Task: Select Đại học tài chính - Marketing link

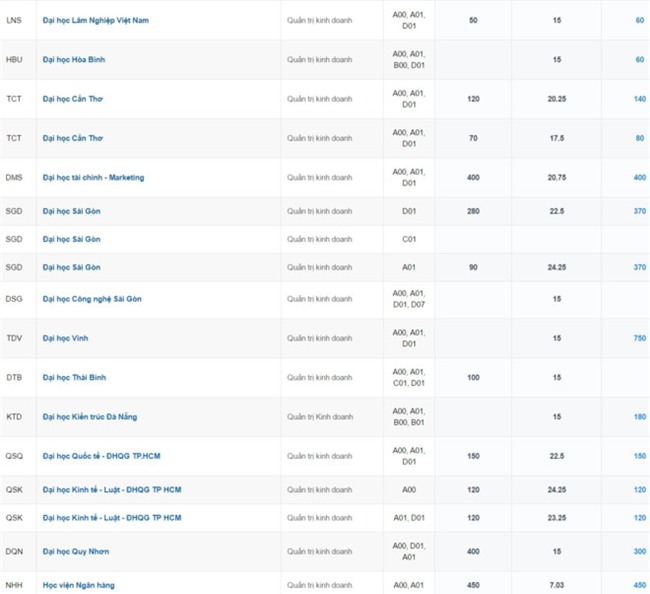Action: [x=93, y=178]
